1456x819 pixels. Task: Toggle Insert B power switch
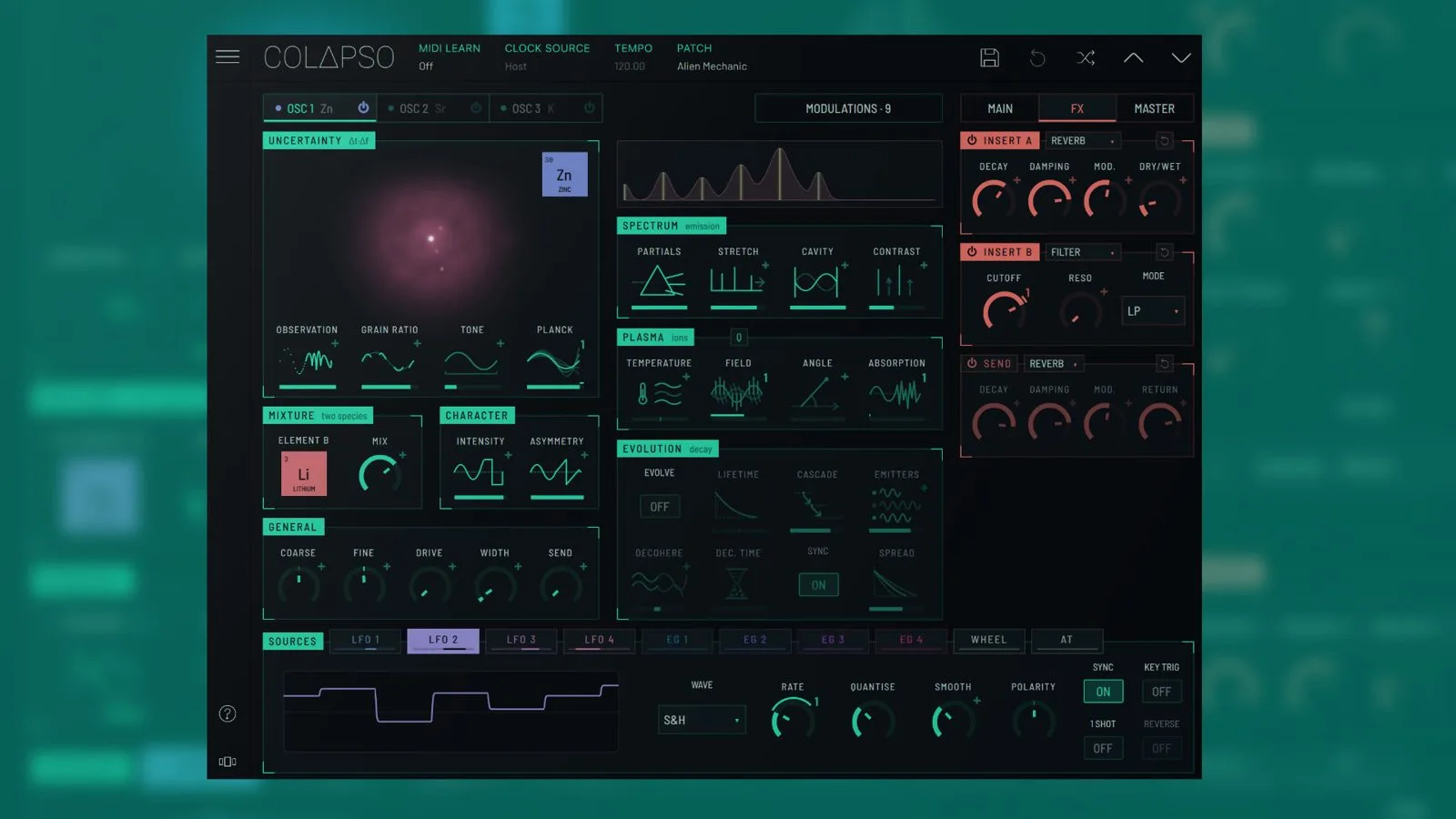pos(972,252)
